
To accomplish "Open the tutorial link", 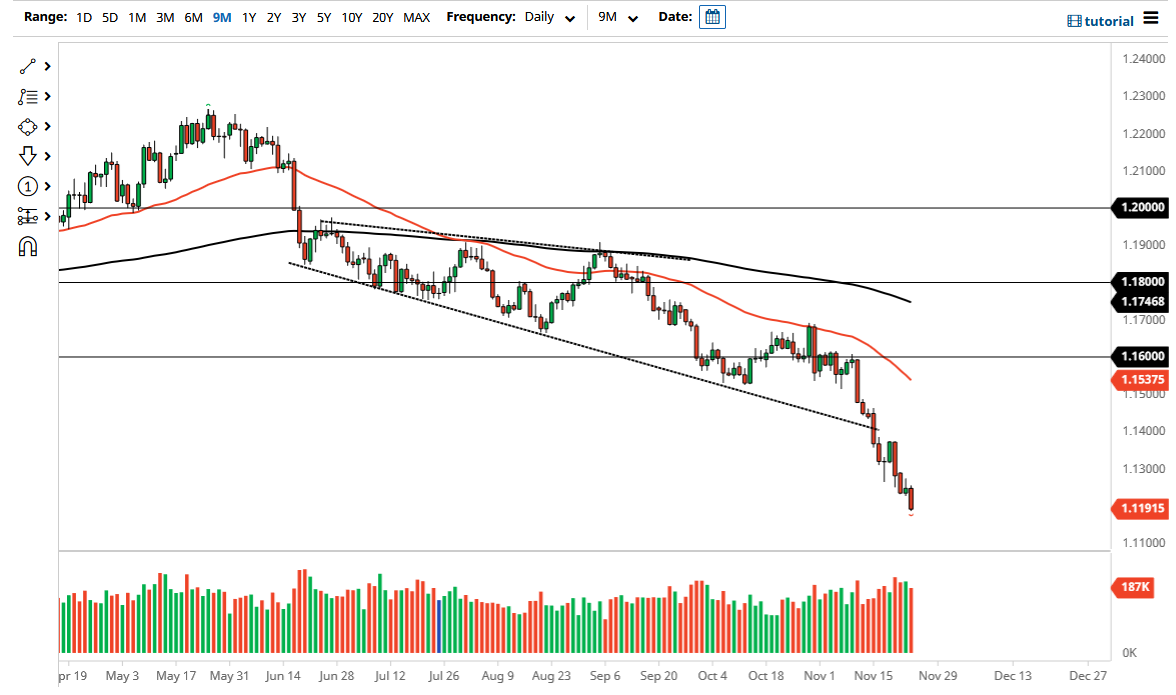I will click(1108, 21).
